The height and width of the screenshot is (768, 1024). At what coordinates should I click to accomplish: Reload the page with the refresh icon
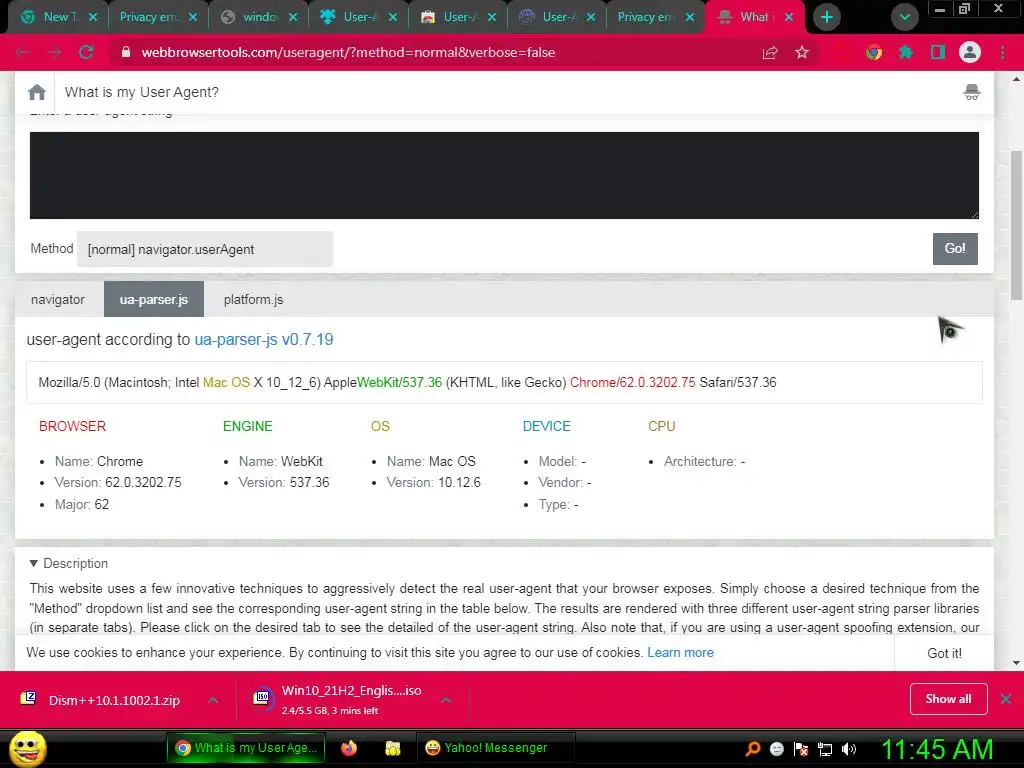pos(86,52)
